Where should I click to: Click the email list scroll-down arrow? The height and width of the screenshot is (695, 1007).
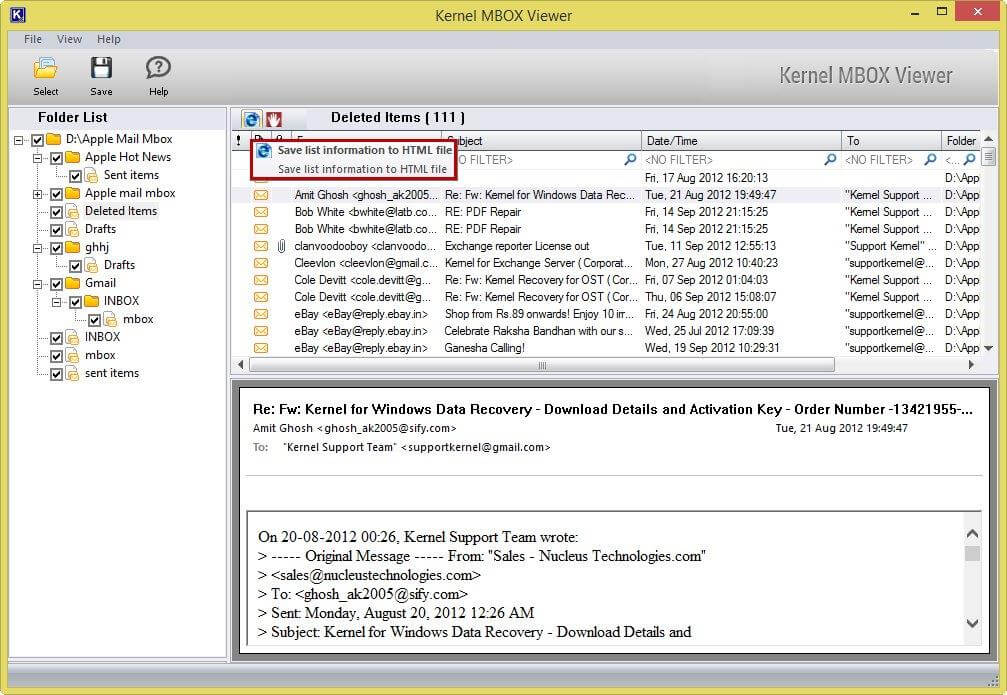[988, 348]
